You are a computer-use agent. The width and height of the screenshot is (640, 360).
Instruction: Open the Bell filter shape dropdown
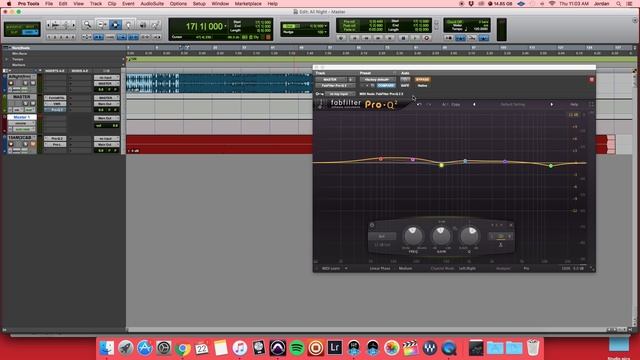(x=382, y=236)
